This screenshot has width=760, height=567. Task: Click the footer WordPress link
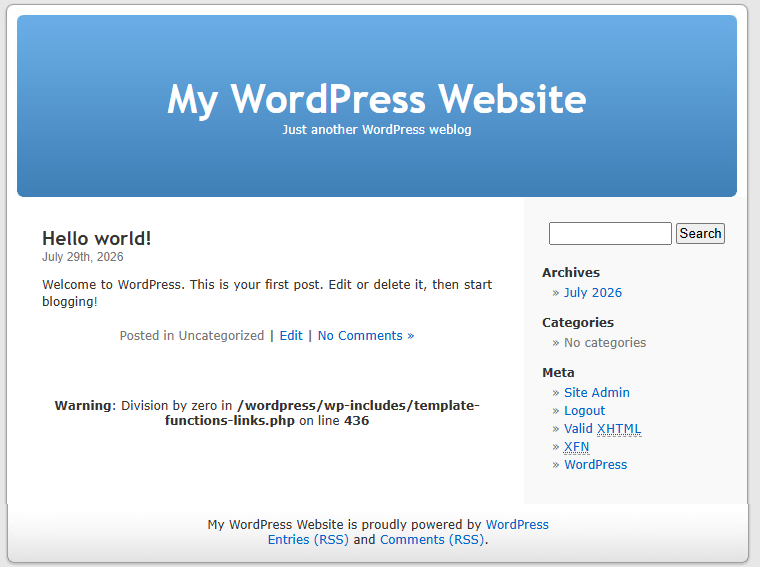pyautogui.click(x=517, y=524)
